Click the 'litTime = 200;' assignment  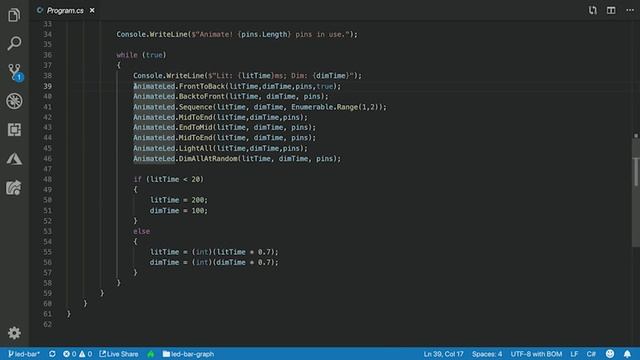click(179, 200)
